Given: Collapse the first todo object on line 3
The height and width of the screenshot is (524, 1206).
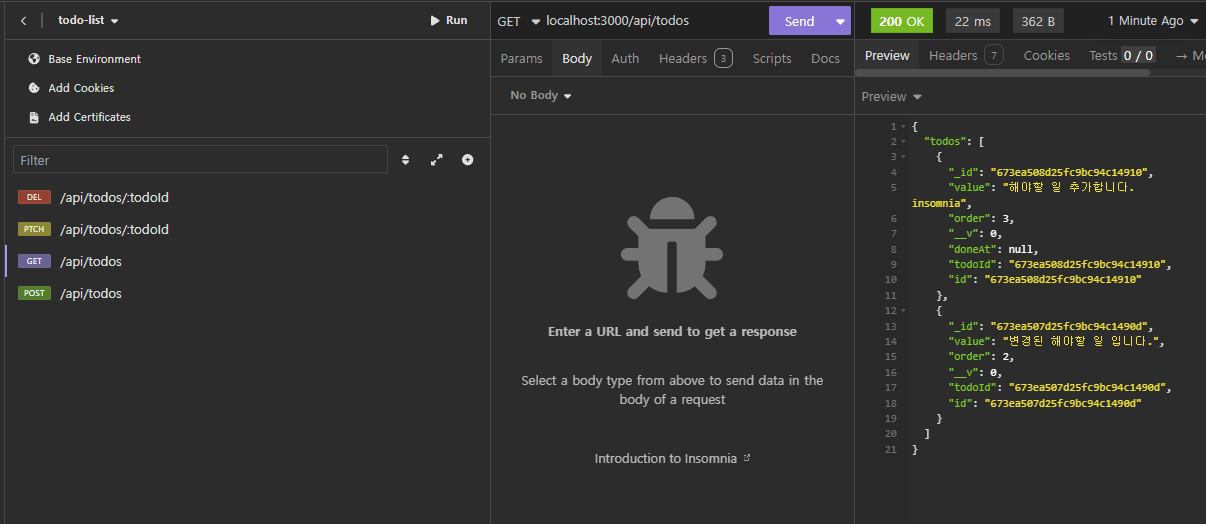Looking at the screenshot, I should click(x=904, y=157).
